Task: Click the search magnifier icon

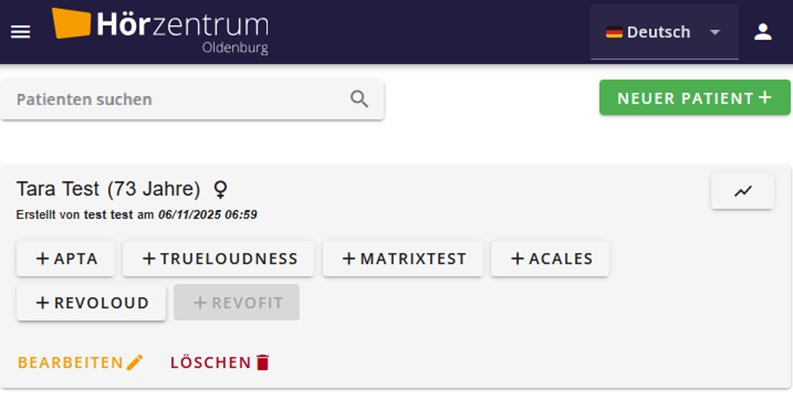Action: coord(359,99)
